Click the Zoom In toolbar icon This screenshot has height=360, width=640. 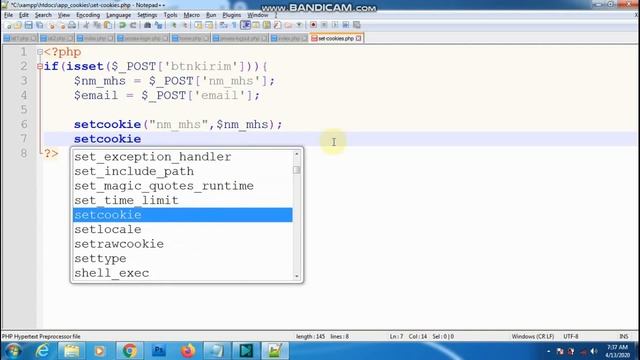173,25
